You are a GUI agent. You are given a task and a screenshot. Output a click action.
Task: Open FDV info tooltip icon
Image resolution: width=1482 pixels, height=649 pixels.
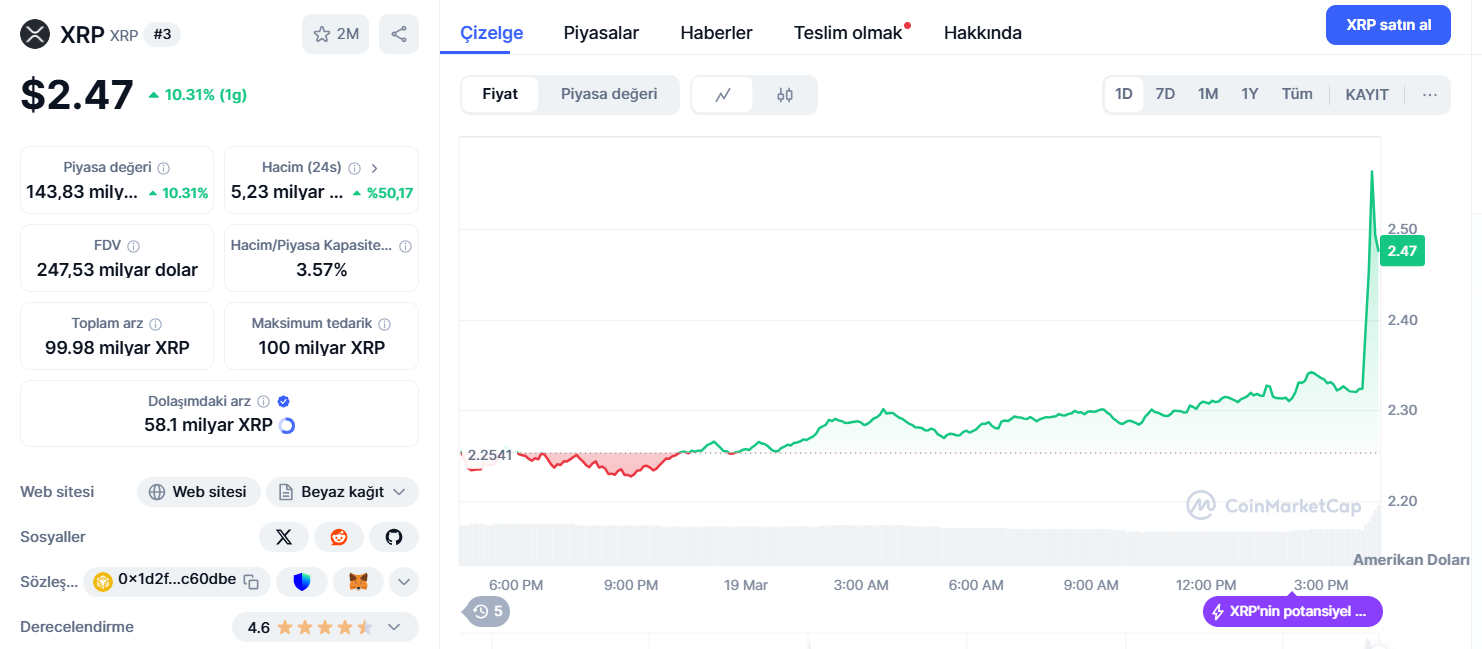[x=134, y=246]
